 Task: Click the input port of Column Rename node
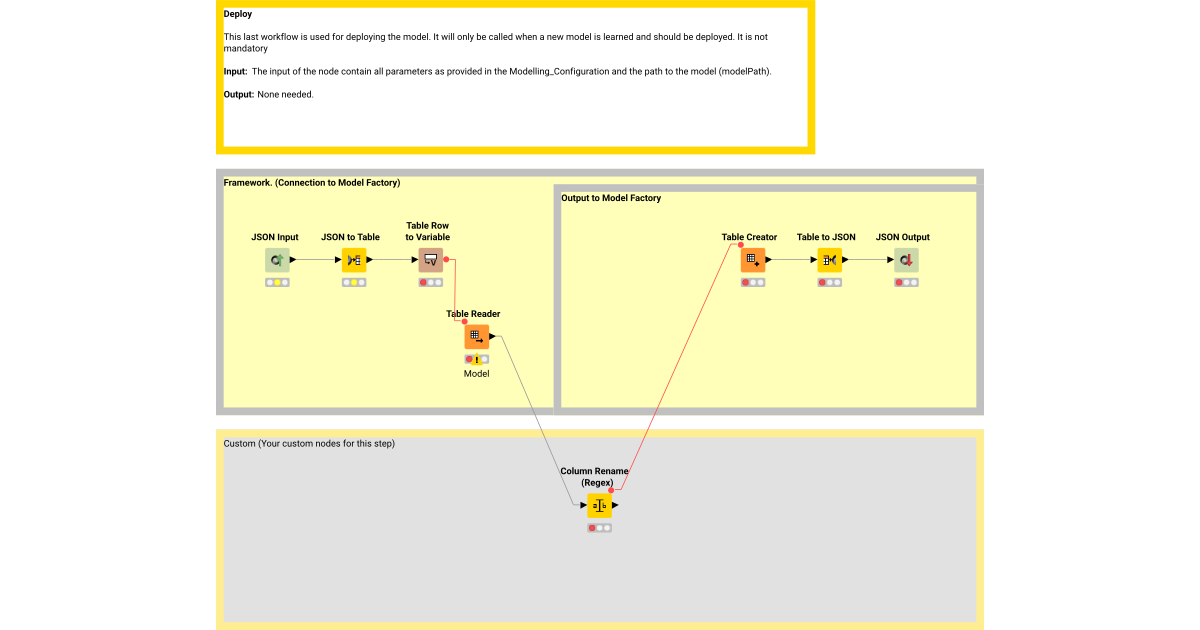(x=585, y=505)
